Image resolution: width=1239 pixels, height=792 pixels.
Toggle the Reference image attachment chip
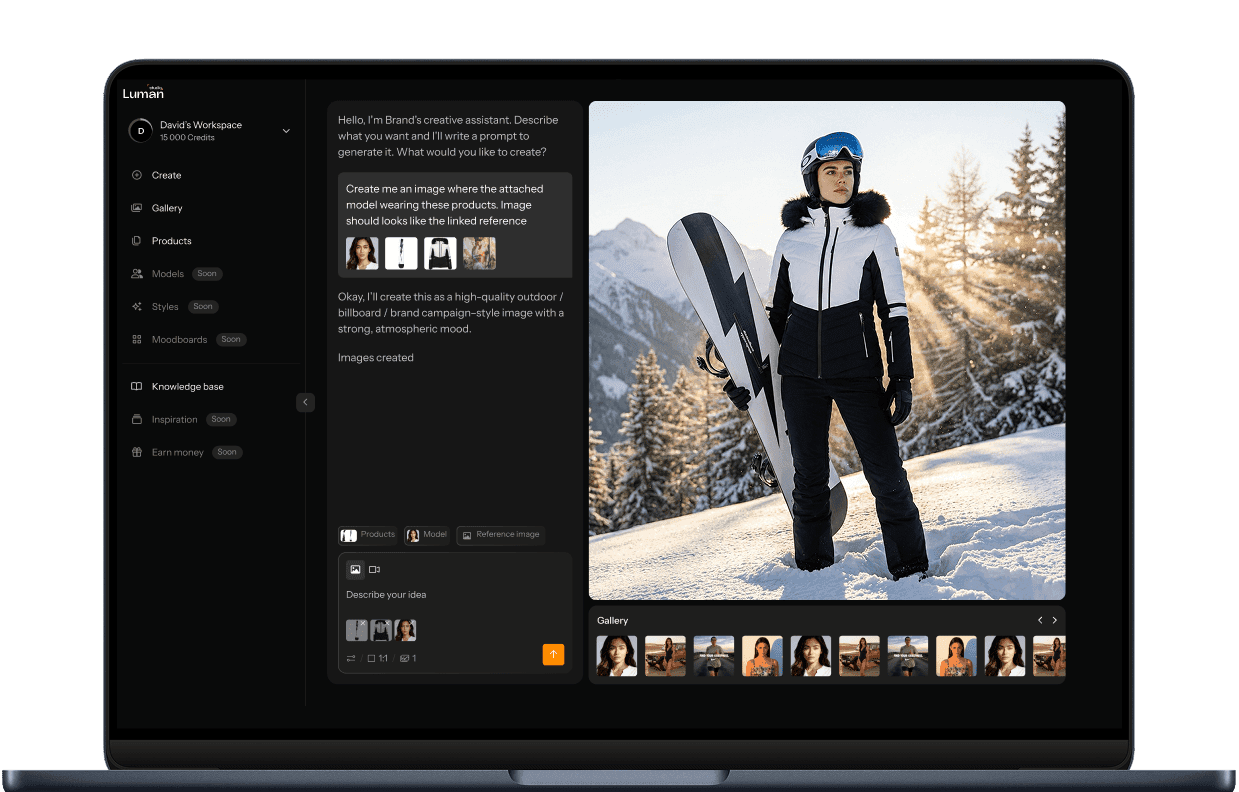click(x=500, y=535)
